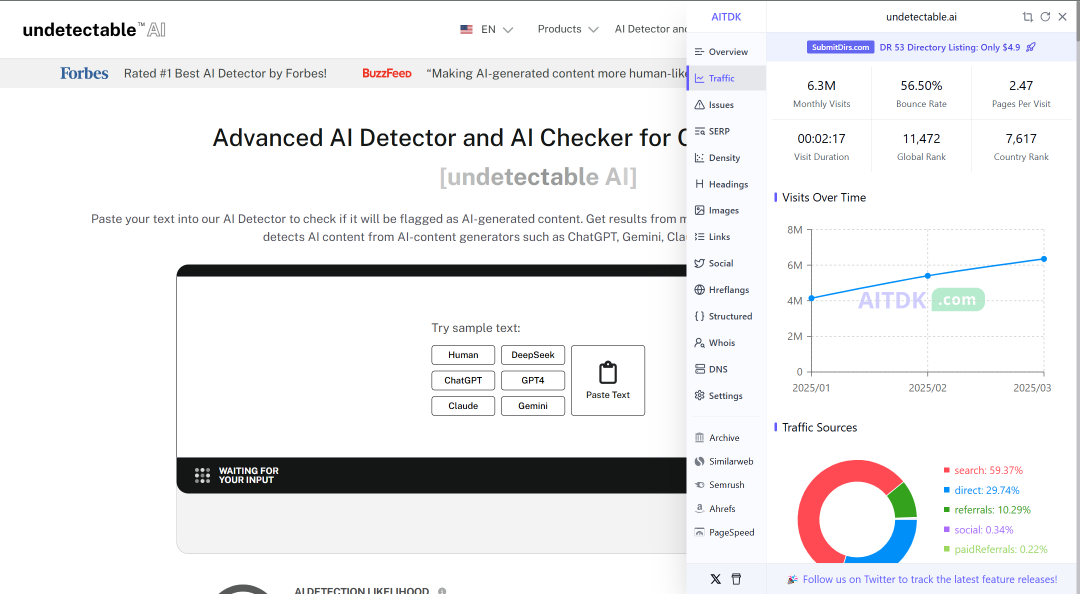Open the Overview section in AITDK sidebar
This screenshot has height=594, width=1080.
[726, 52]
